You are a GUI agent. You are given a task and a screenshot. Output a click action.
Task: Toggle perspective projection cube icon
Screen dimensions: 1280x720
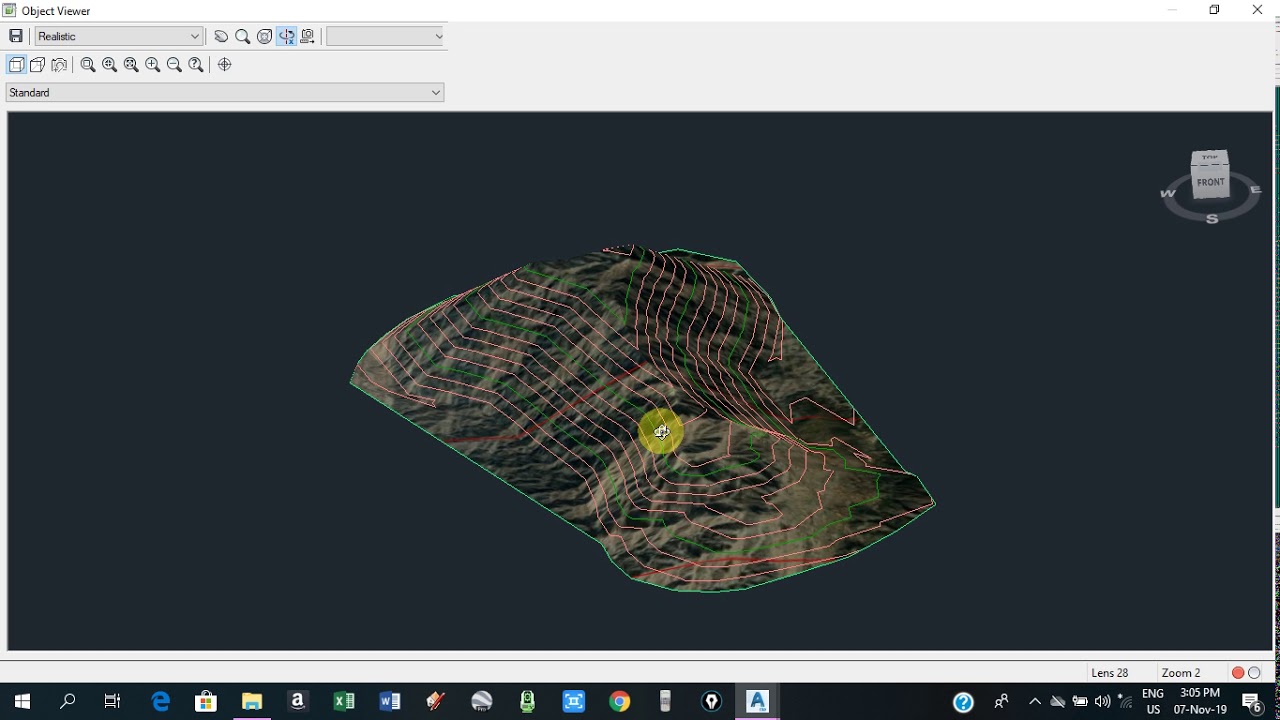click(x=38, y=65)
